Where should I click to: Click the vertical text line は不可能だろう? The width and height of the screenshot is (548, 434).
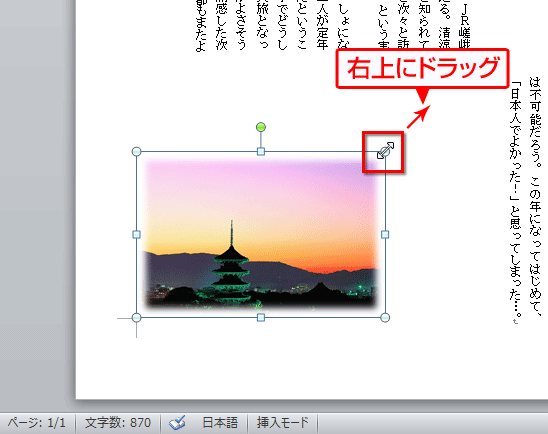pos(535,196)
